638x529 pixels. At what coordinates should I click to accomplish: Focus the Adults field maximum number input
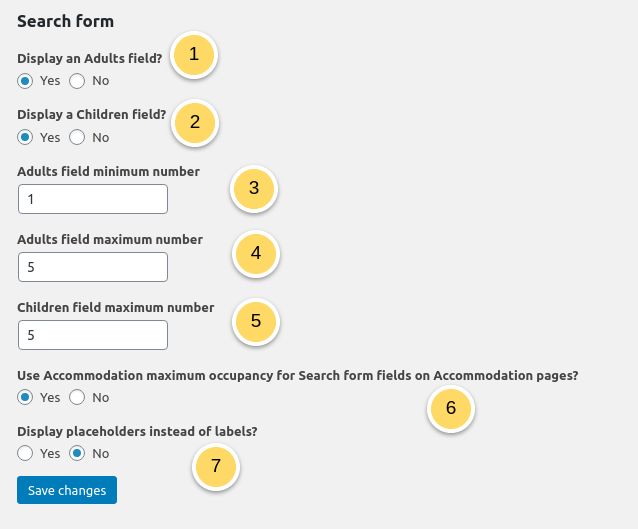[93, 267]
